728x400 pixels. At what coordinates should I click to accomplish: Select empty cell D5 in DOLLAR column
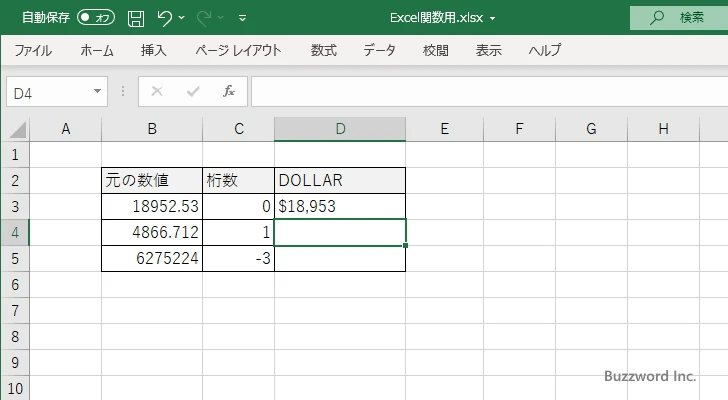[x=340, y=258]
